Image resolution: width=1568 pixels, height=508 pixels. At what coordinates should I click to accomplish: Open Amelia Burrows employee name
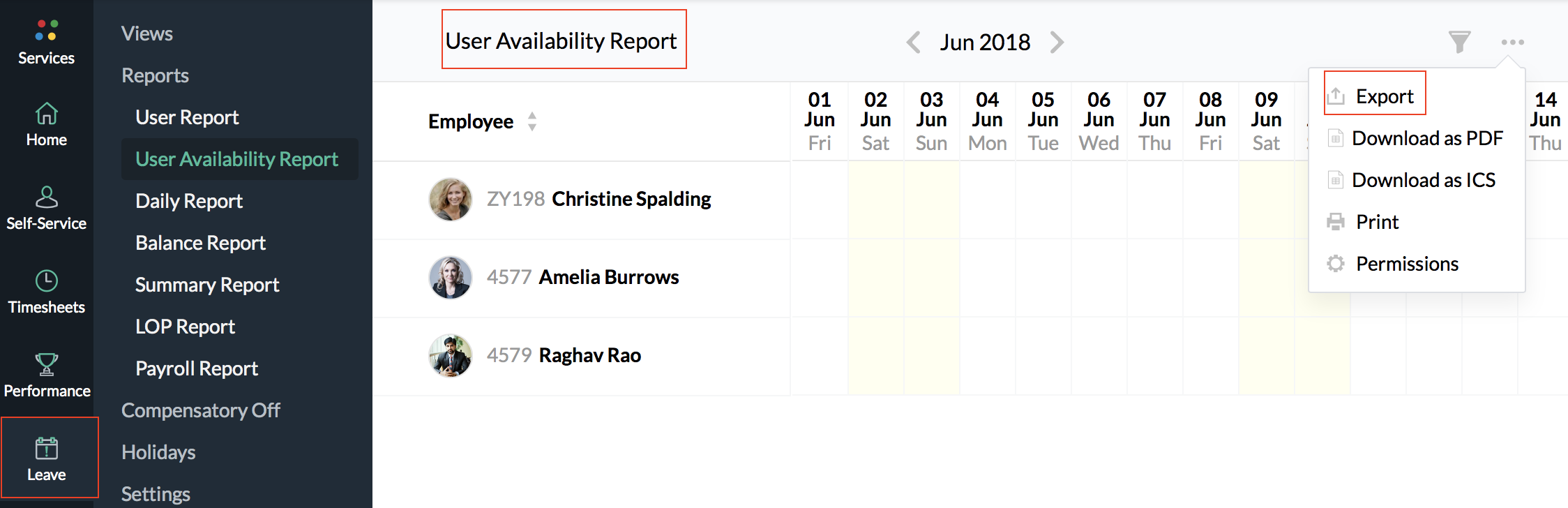tap(608, 277)
